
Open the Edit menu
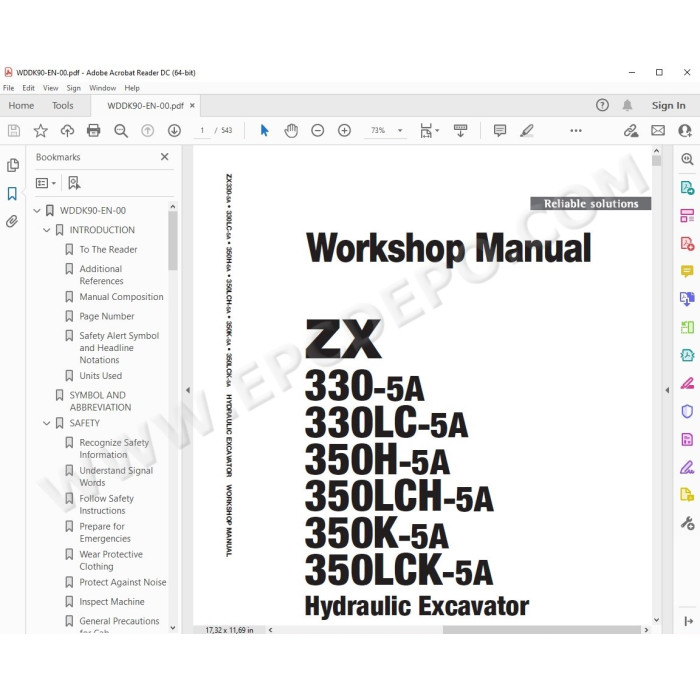[x=29, y=88]
